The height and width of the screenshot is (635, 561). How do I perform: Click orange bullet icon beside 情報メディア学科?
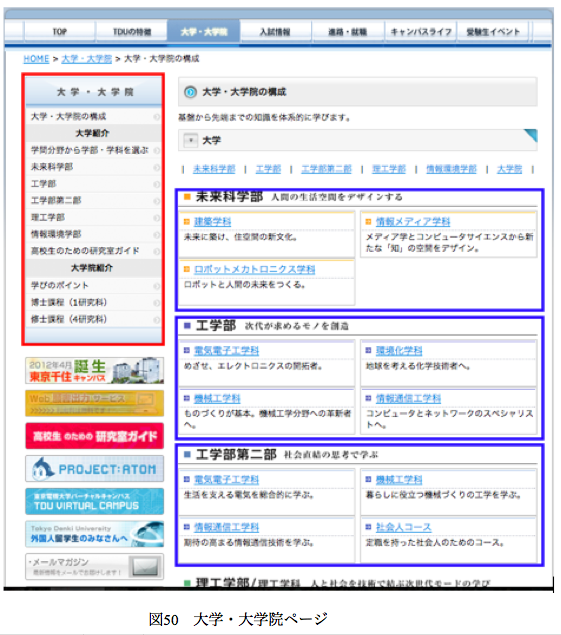[x=368, y=222]
